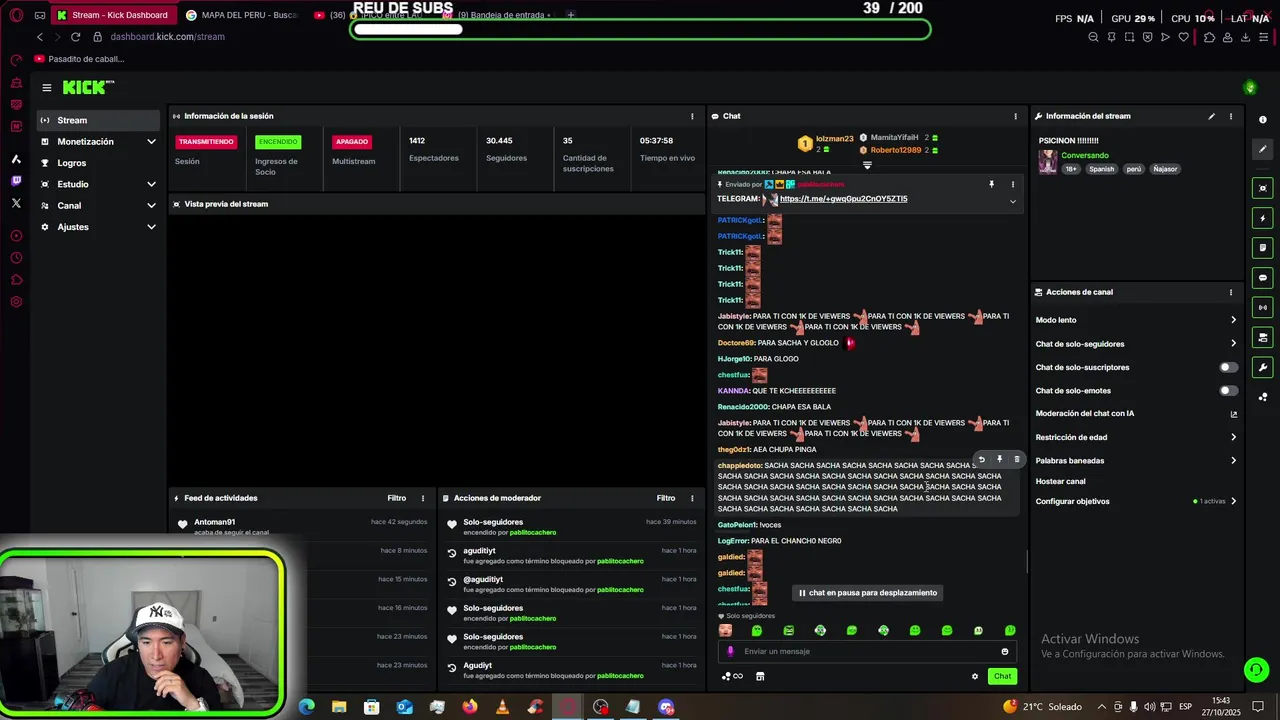Open a new browser tab
Image resolution: width=1280 pixels, height=720 pixels.
point(571,15)
